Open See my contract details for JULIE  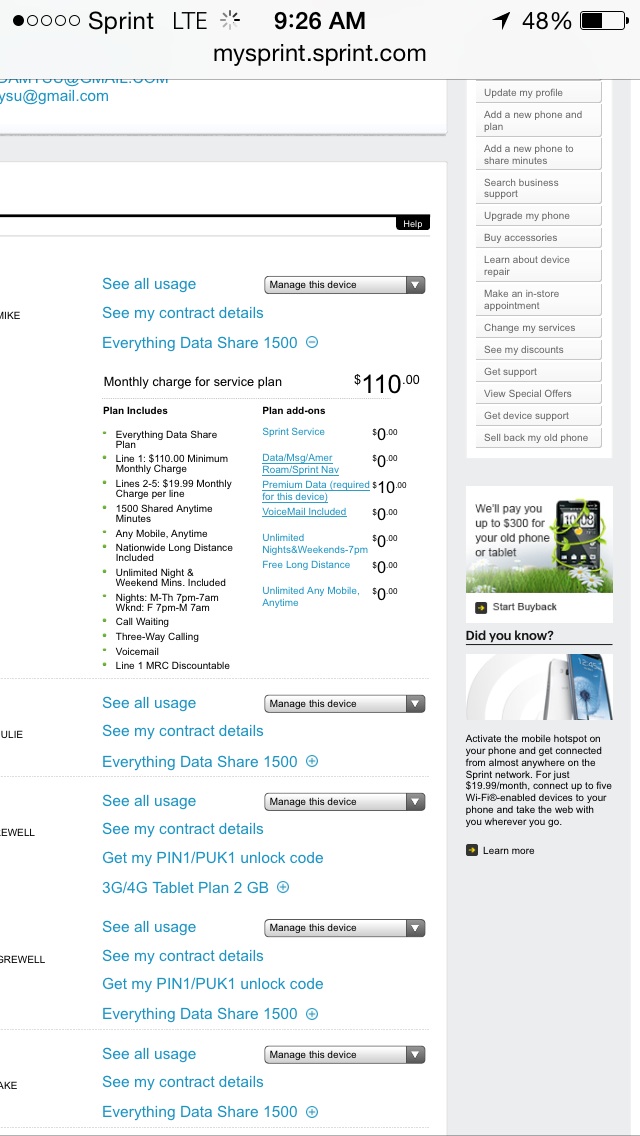click(x=183, y=731)
